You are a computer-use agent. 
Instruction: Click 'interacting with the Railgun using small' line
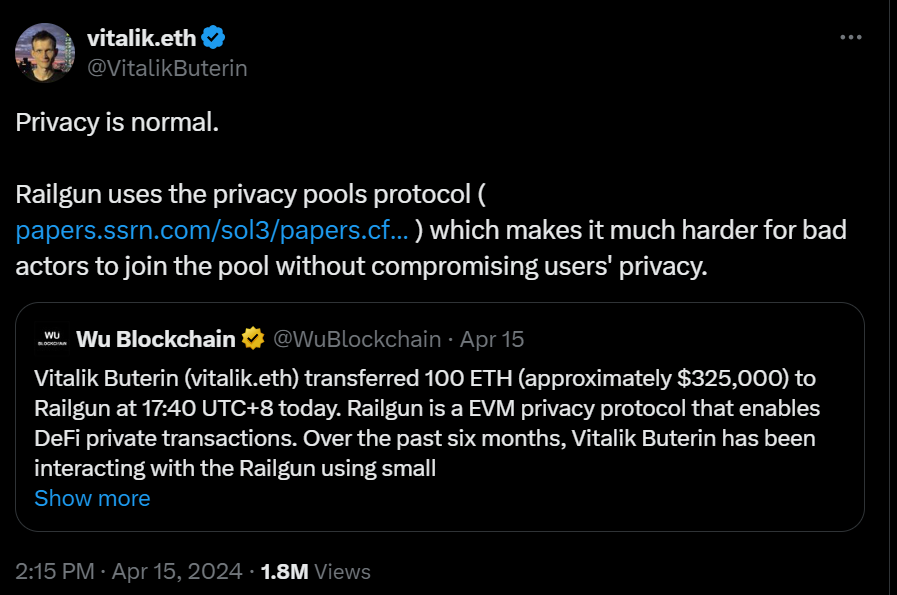[x=235, y=468]
